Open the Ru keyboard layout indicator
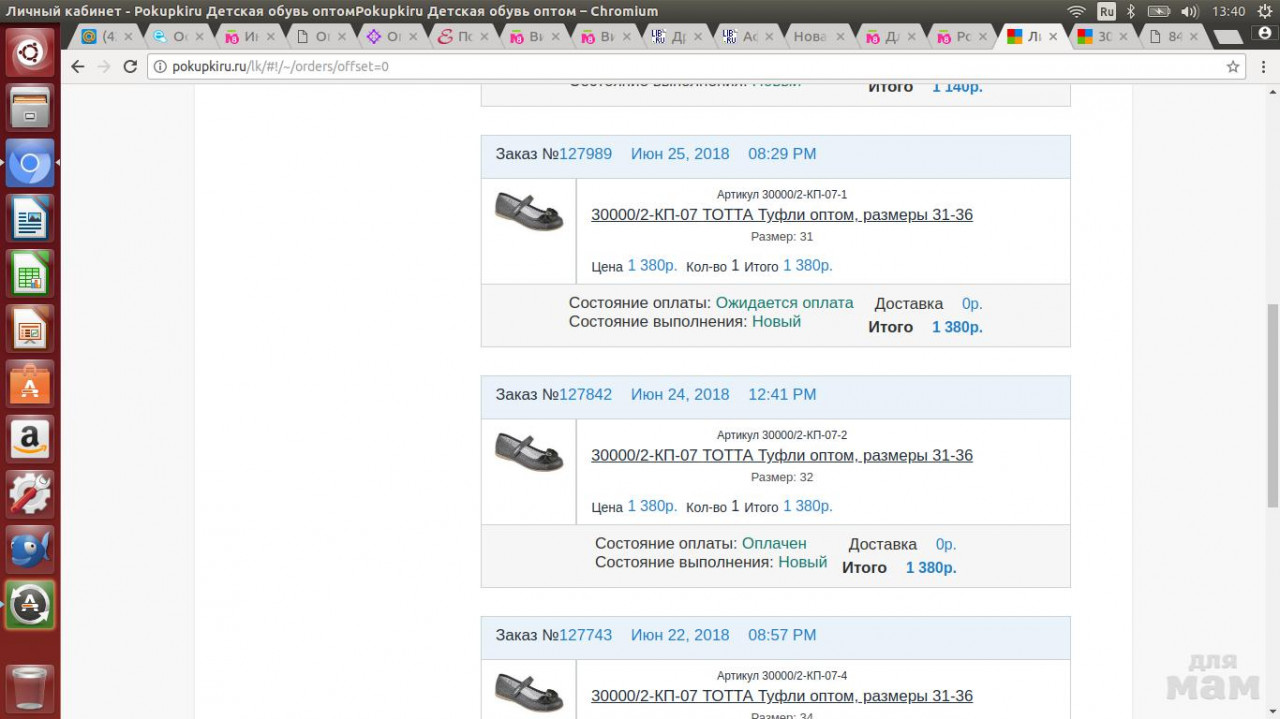Viewport: 1280px width, 719px height. [x=1106, y=11]
